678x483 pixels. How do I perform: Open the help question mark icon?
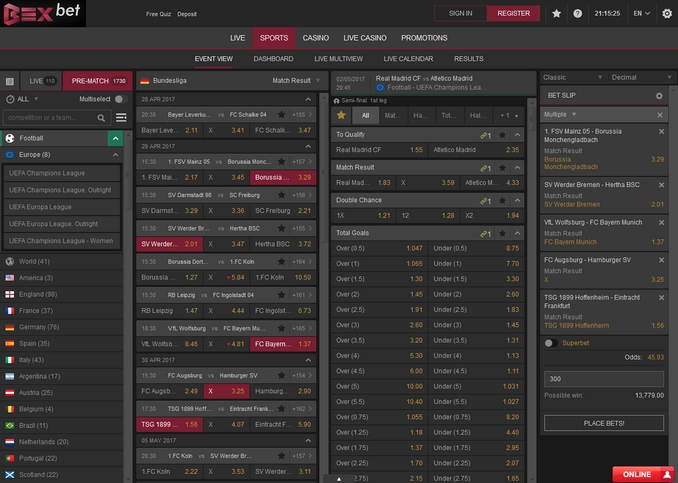tap(577, 13)
